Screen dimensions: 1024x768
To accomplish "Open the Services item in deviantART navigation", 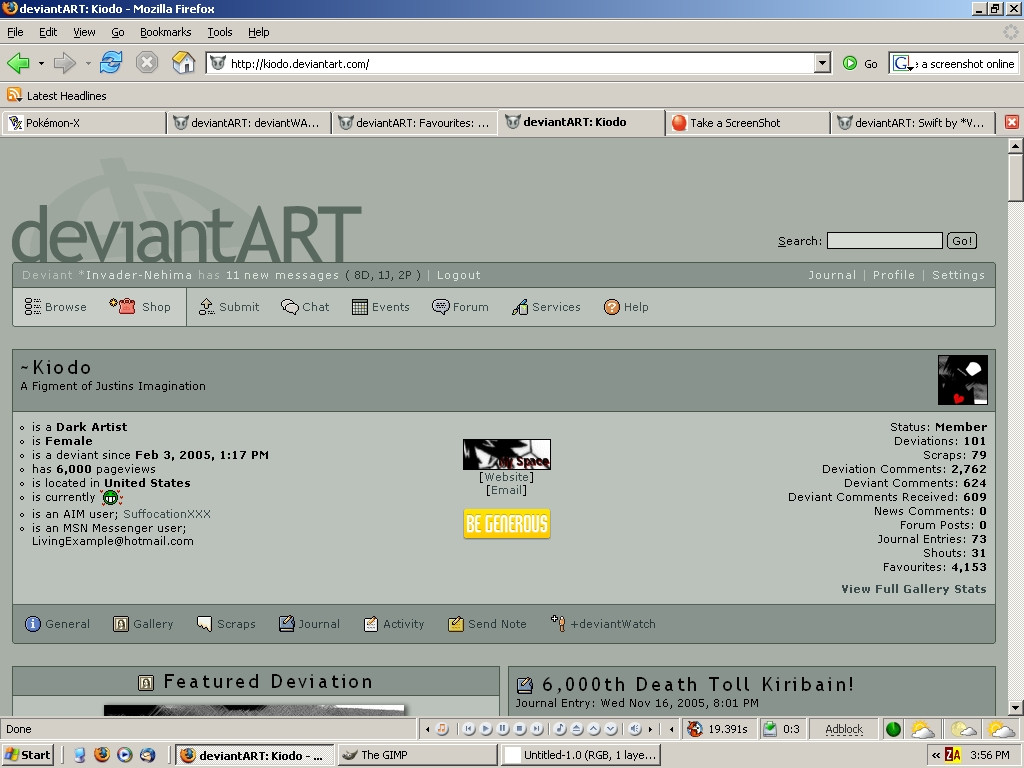I will pyautogui.click(x=546, y=307).
